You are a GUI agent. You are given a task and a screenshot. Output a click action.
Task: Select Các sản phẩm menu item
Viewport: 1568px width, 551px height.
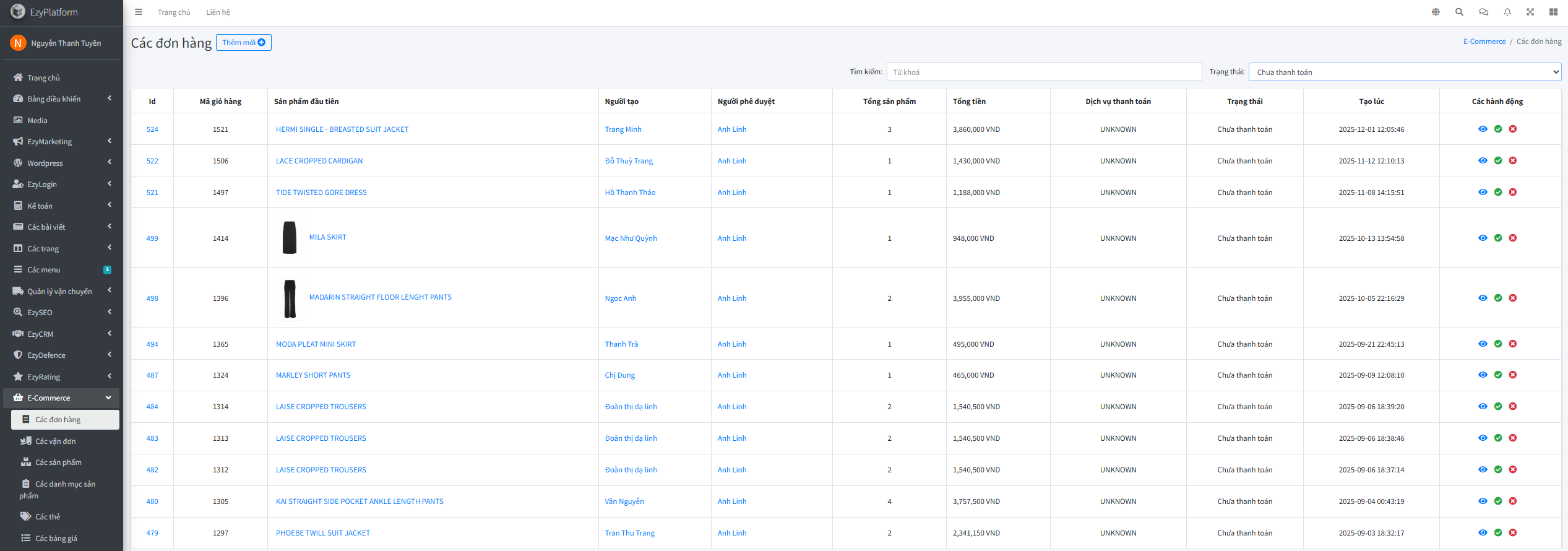coord(58,462)
